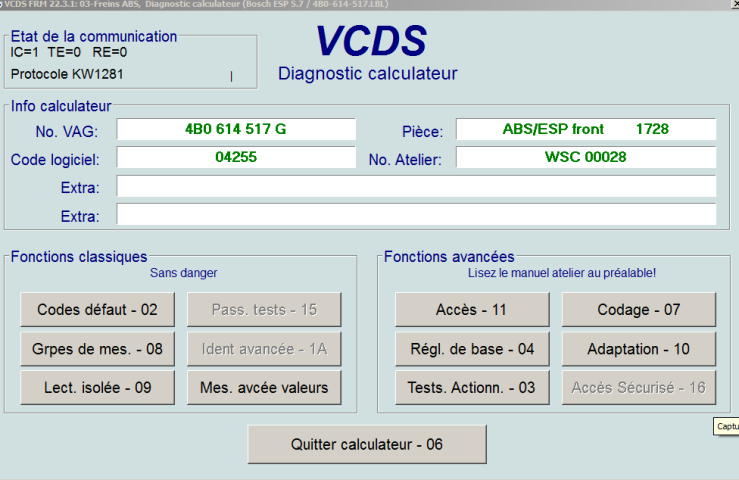This screenshot has width=739, height=480.
Task: Click the window title bar VCDS FRM 22.3.1
Action: point(370,4)
